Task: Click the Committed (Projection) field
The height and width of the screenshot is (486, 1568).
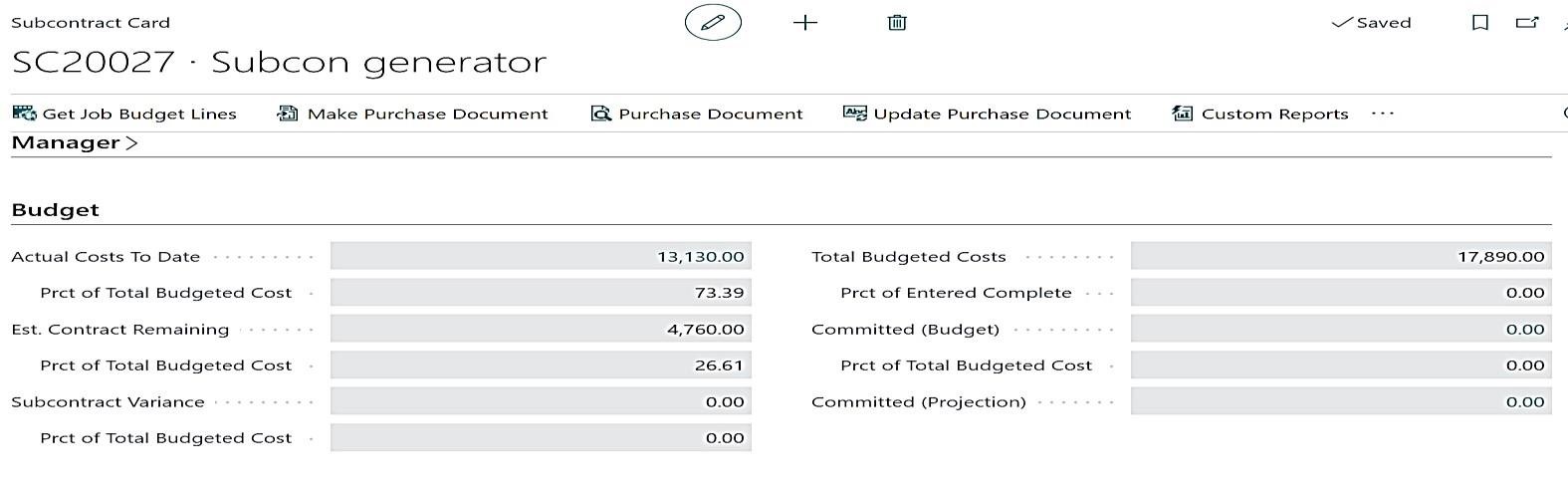Action: coord(1340,402)
